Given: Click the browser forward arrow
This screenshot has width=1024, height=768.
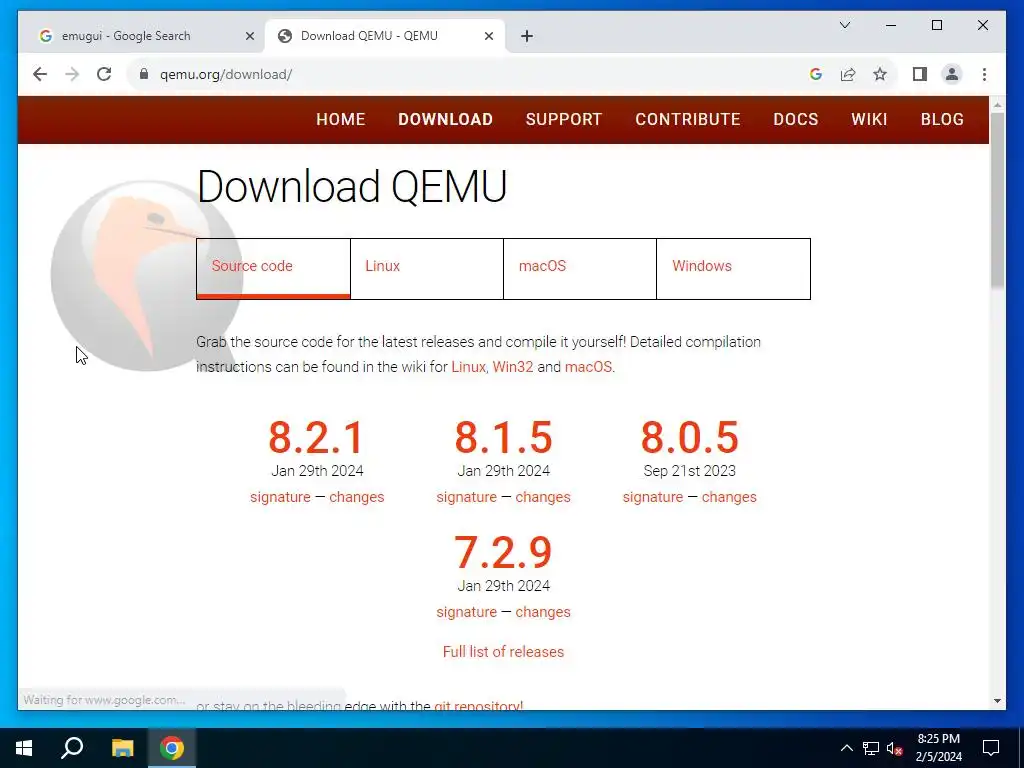Looking at the screenshot, I should click(72, 74).
